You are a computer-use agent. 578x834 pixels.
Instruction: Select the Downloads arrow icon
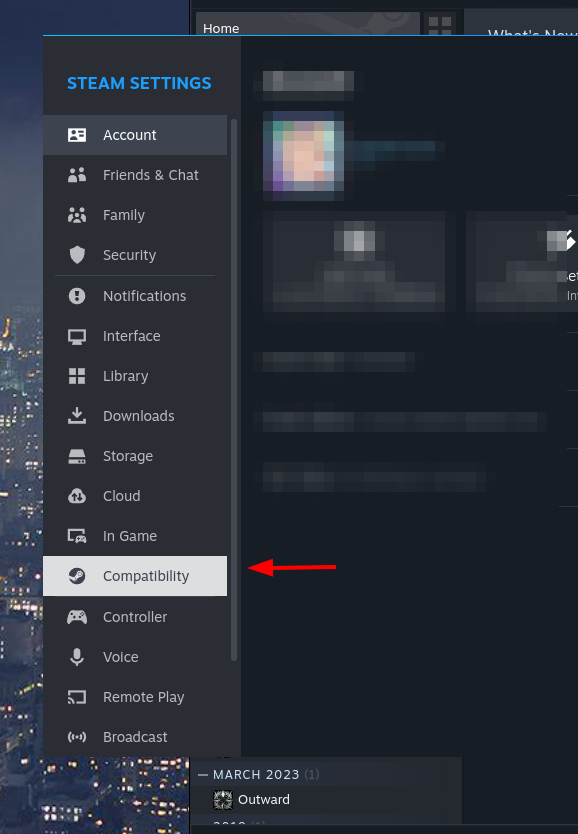(77, 416)
